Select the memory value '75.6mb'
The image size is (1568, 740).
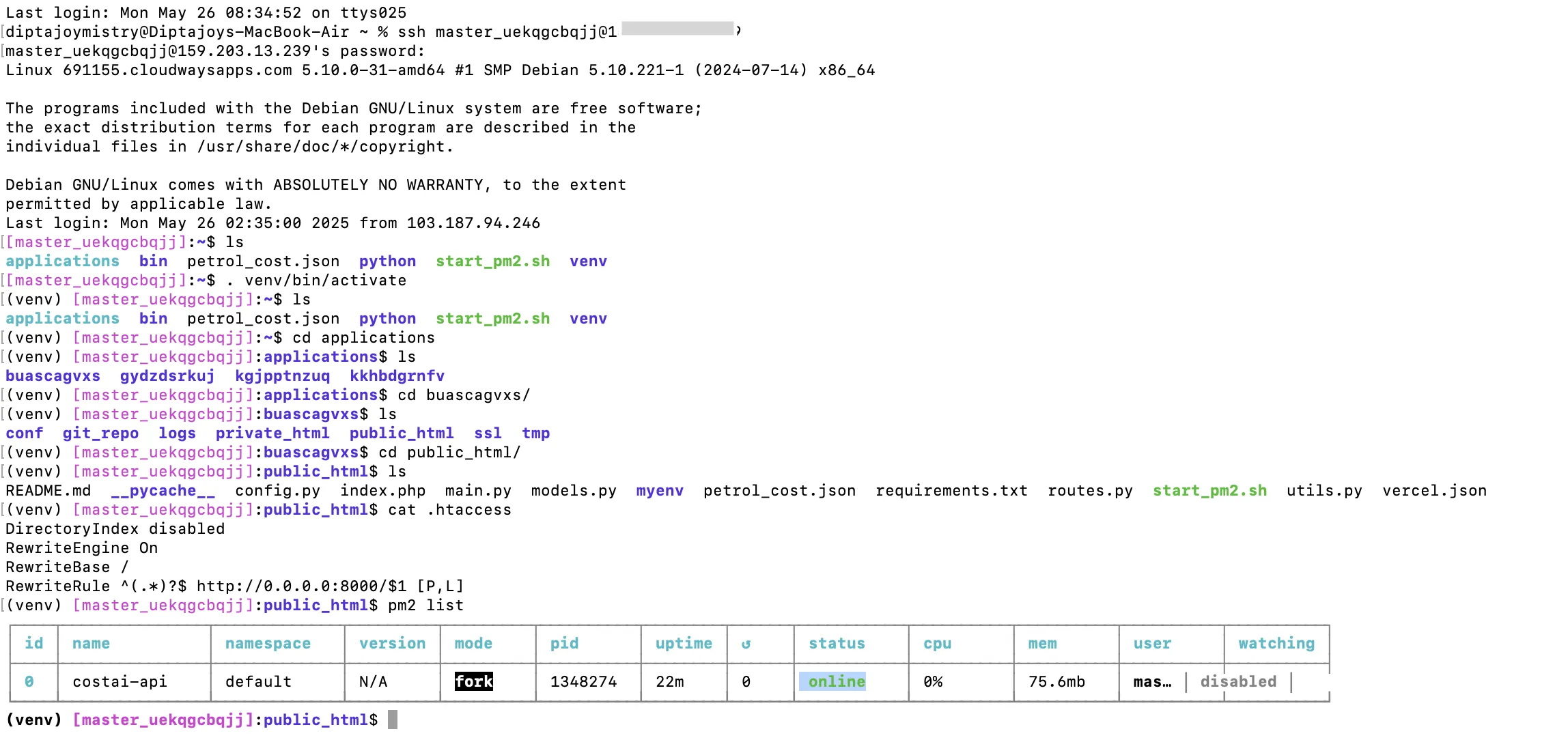[1057, 682]
